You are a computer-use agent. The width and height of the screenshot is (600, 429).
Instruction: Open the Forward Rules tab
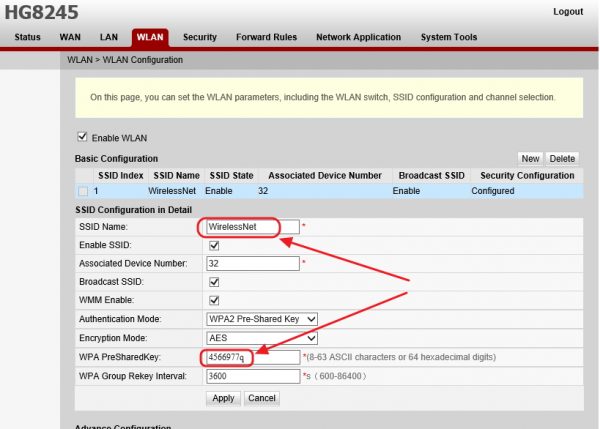(266, 38)
